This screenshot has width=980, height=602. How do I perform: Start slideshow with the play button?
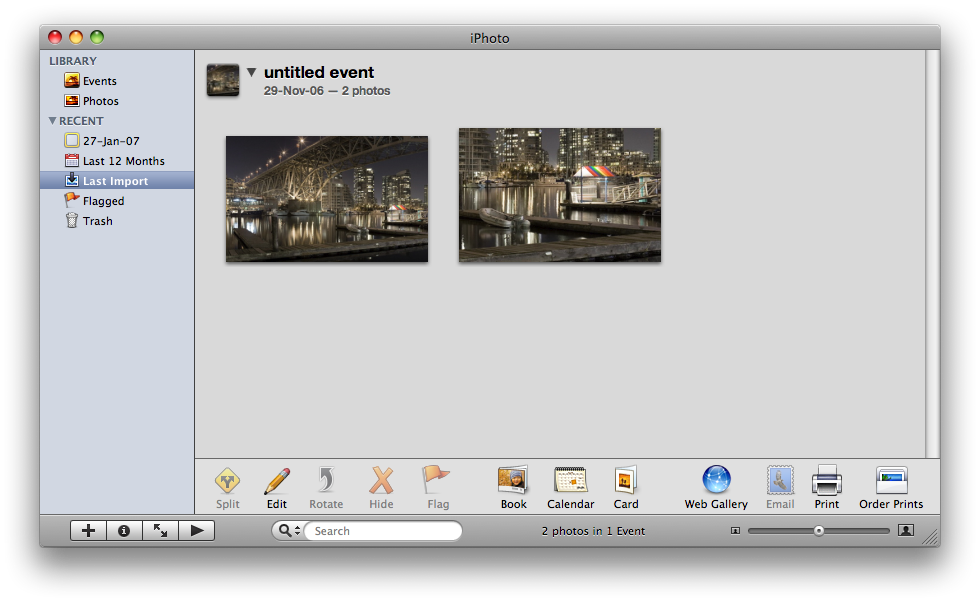(197, 531)
